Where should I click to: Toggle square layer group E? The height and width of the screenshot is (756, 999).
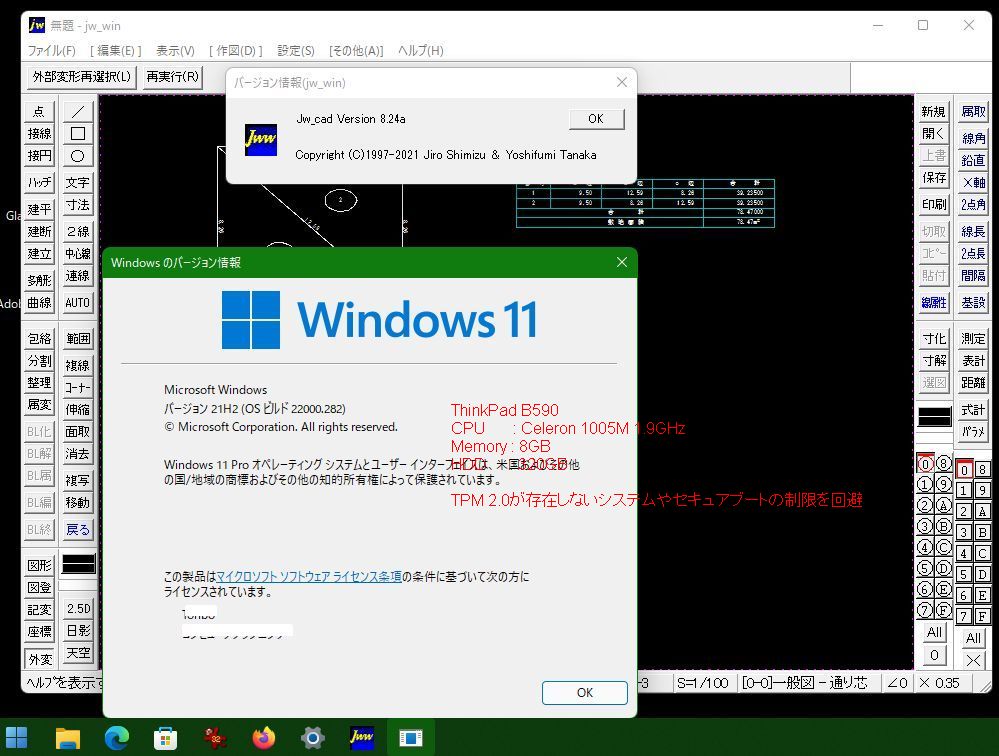[982, 595]
